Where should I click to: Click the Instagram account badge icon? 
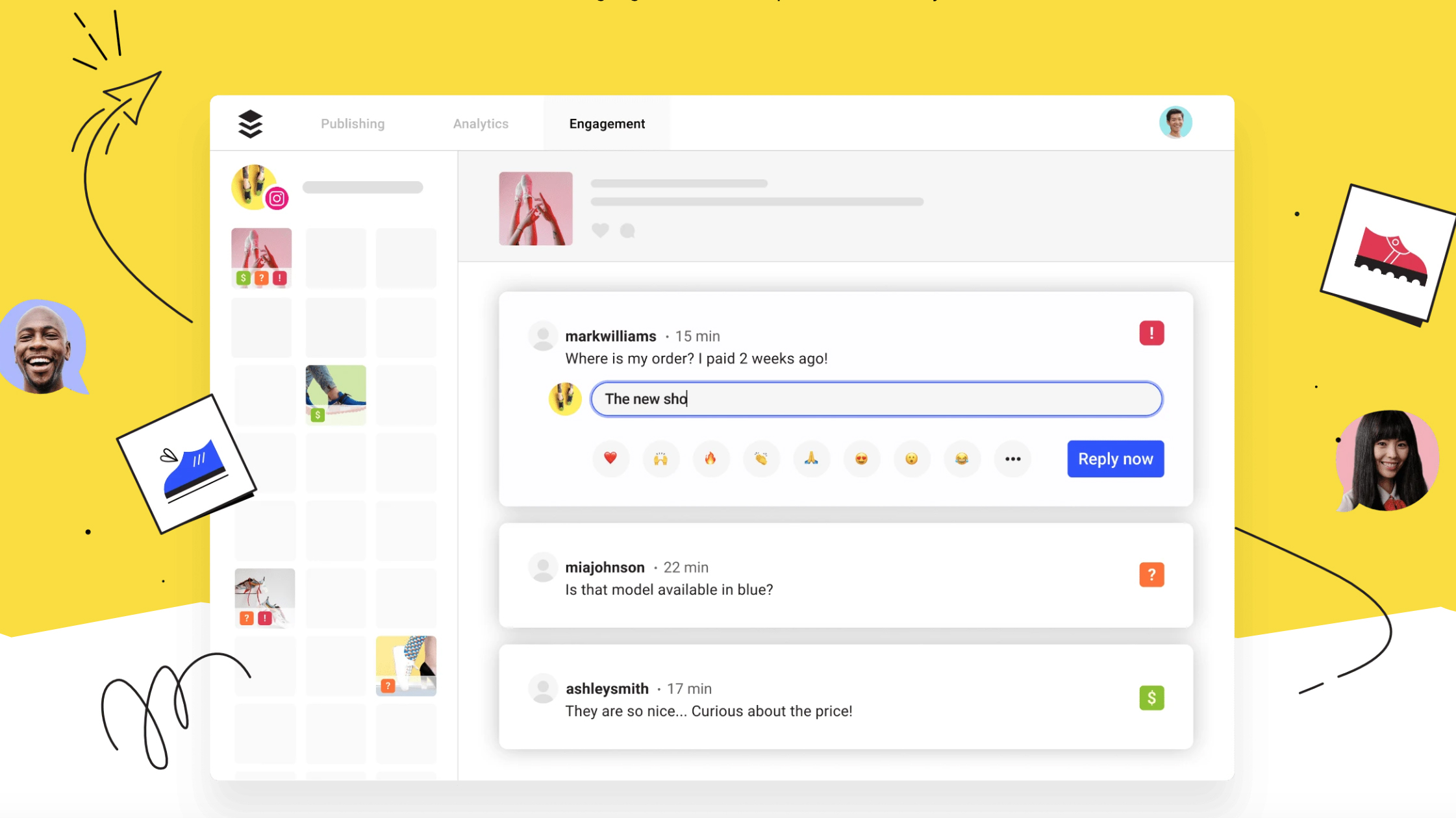click(277, 199)
